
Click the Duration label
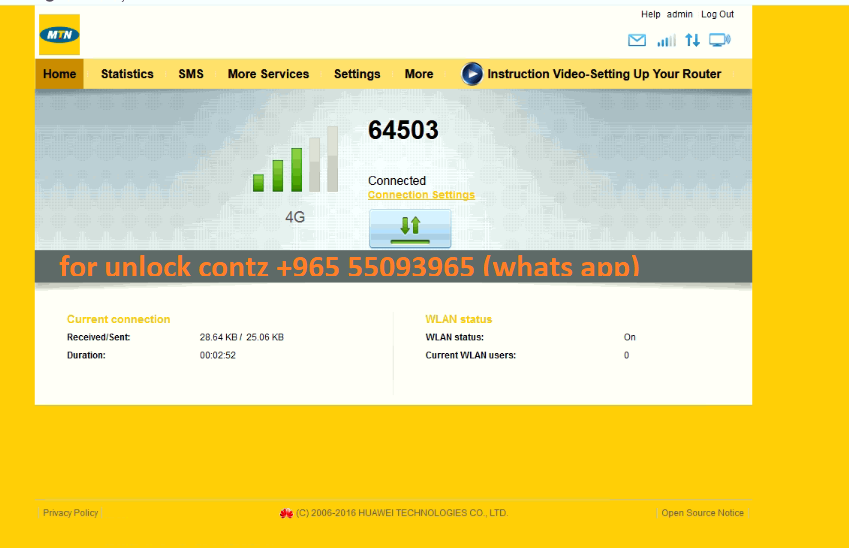pos(86,355)
